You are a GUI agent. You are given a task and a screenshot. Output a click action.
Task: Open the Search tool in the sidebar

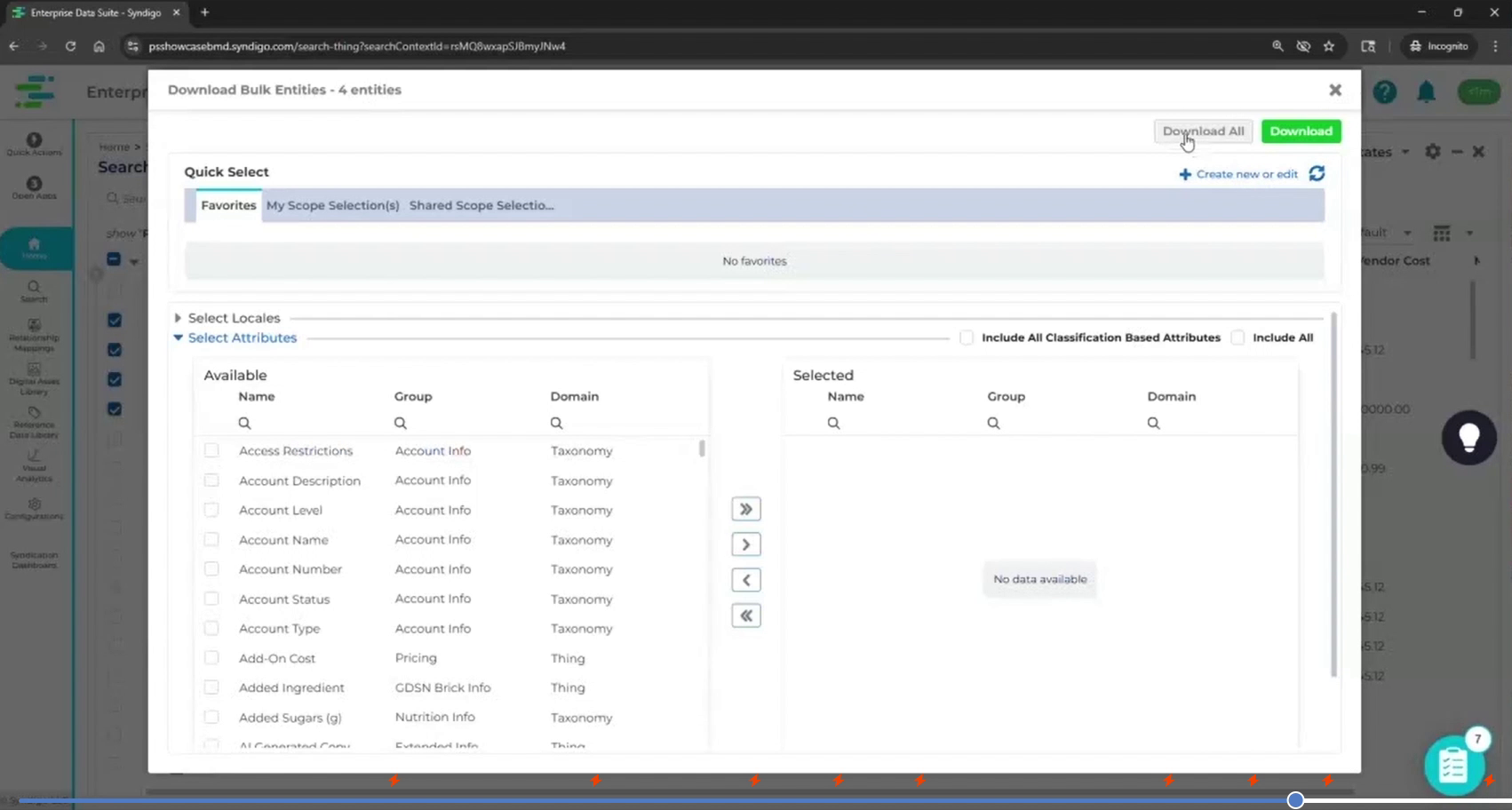(34, 291)
